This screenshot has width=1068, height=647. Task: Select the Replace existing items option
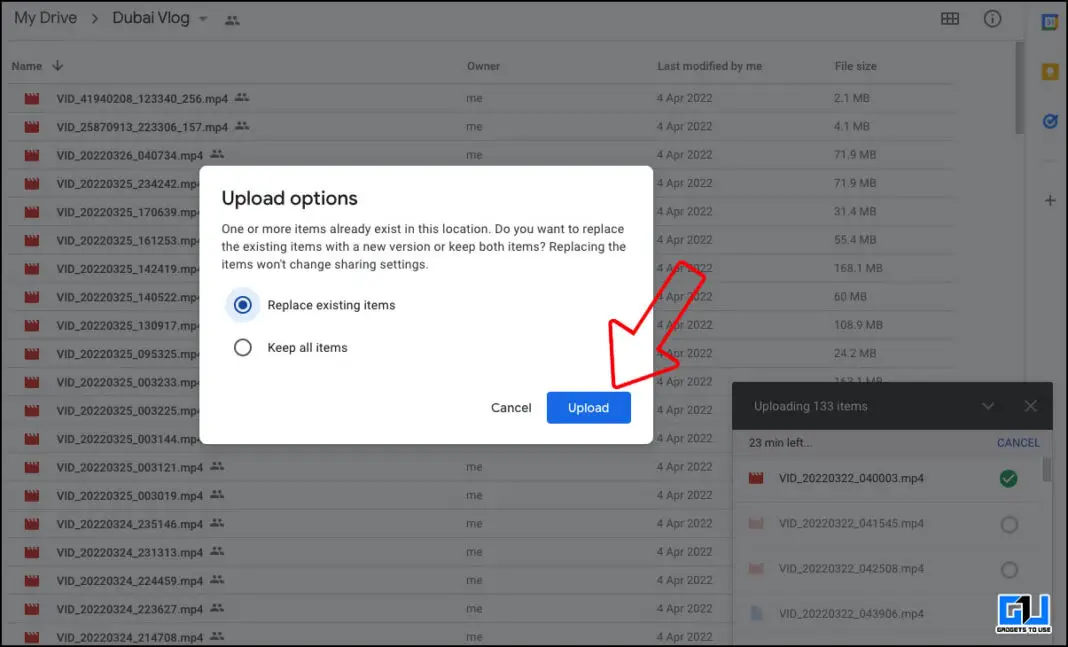[242, 305]
